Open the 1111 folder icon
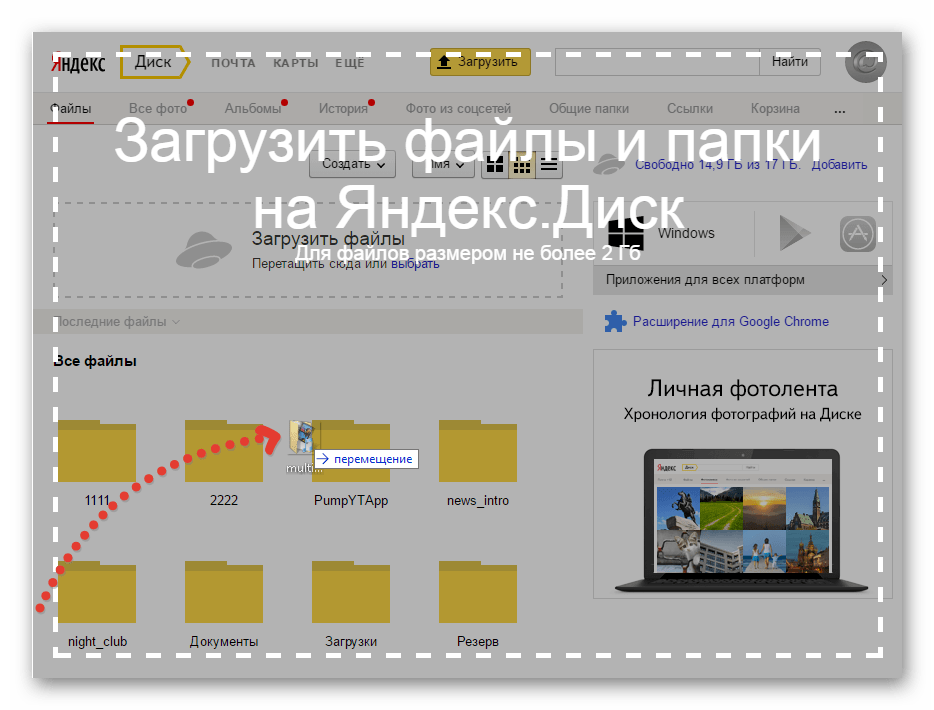The image size is (934, 710). click(97, 452)
